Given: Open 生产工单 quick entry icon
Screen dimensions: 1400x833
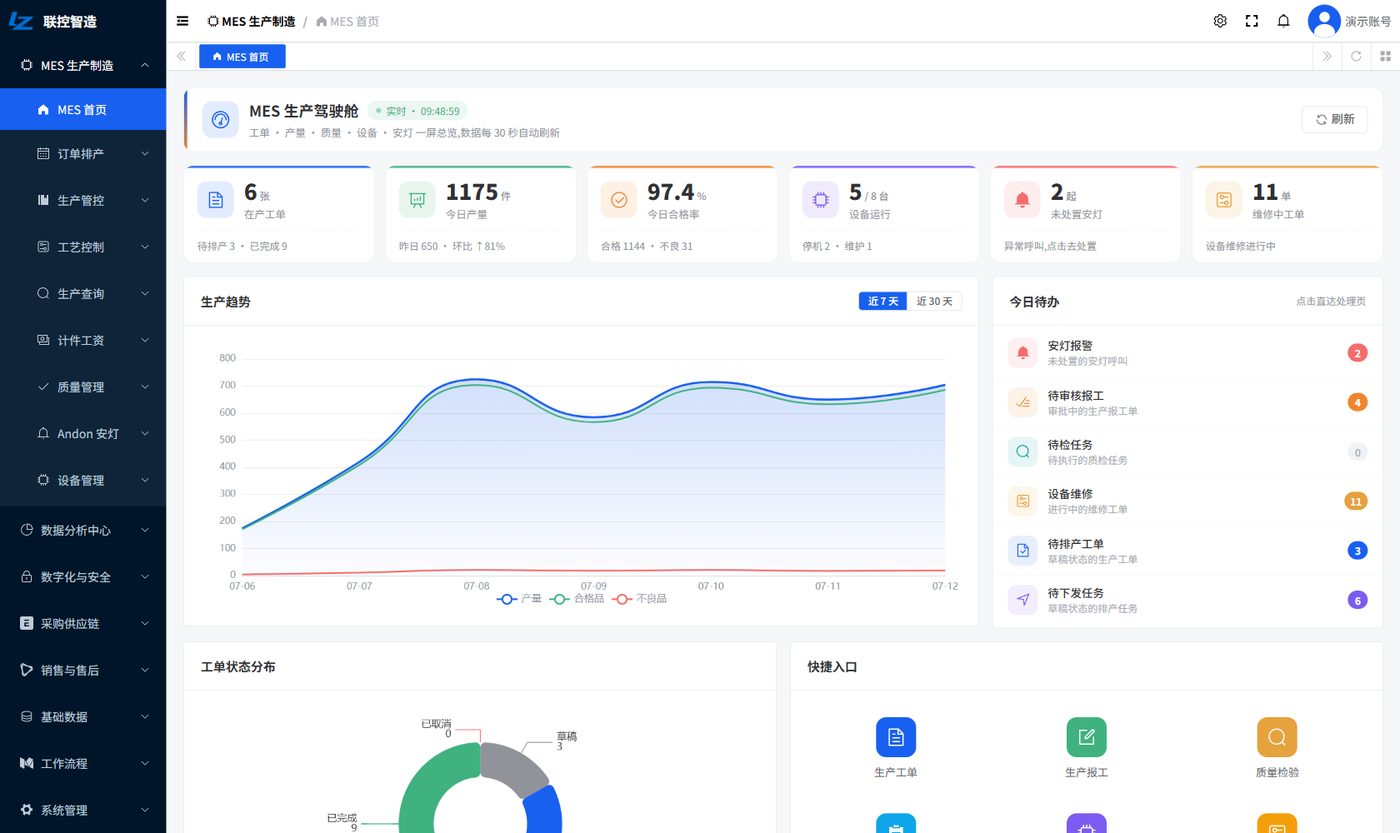Looking at the screenshot, I should (896, 737).
